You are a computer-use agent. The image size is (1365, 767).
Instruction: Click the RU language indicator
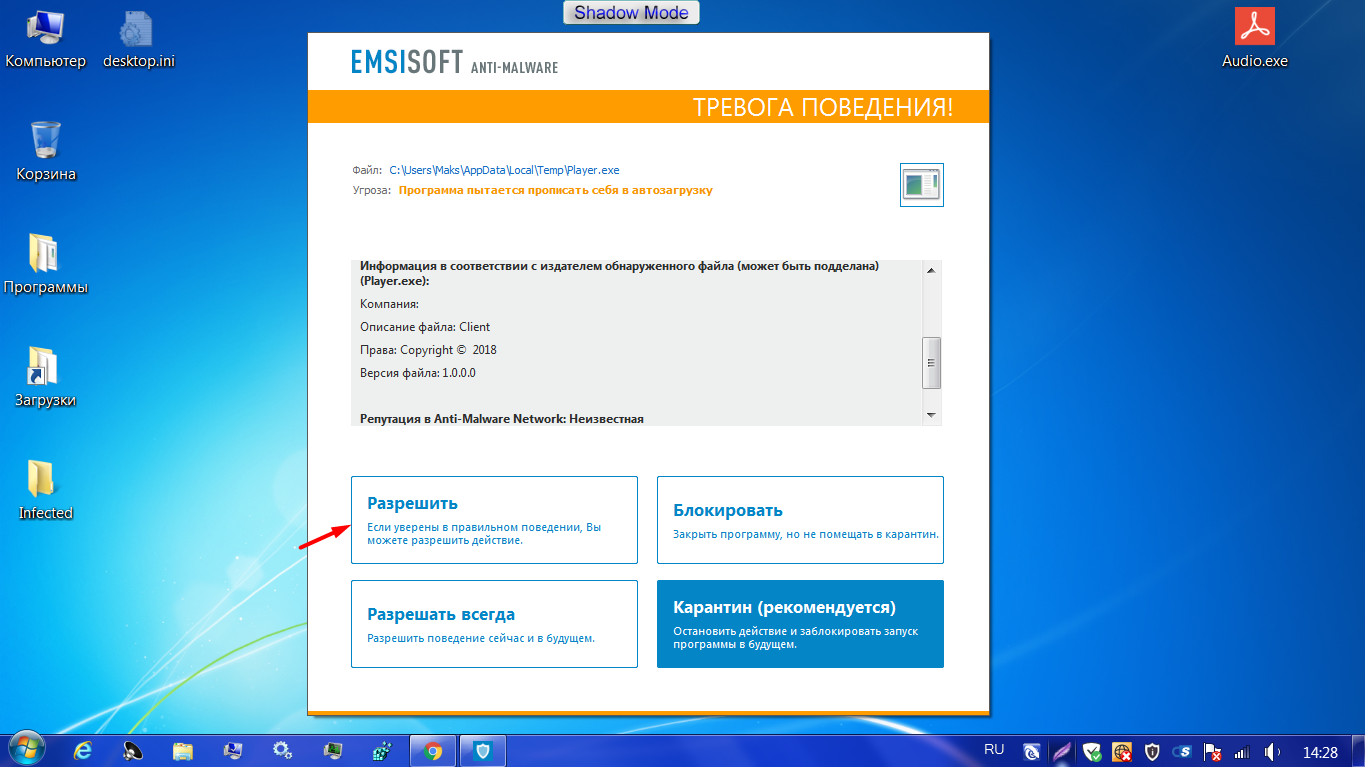pyautogui.click(x=994, y=749)
